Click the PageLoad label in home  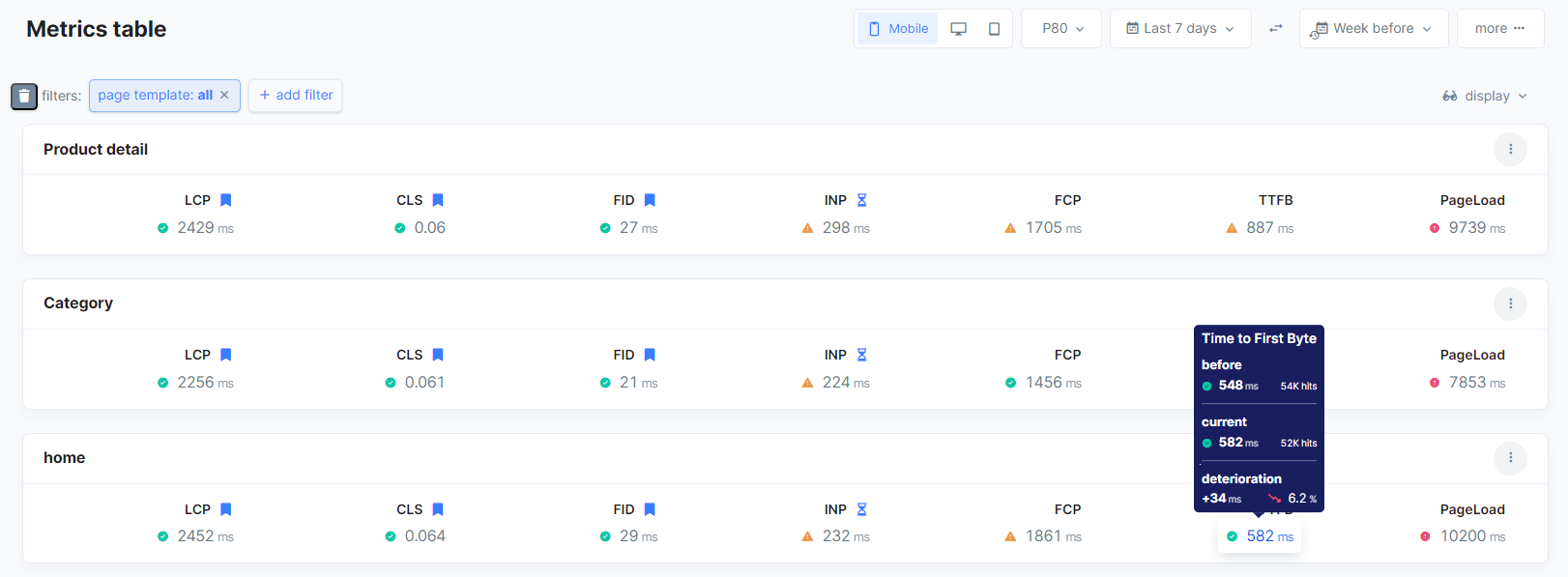click(1472, 509)
